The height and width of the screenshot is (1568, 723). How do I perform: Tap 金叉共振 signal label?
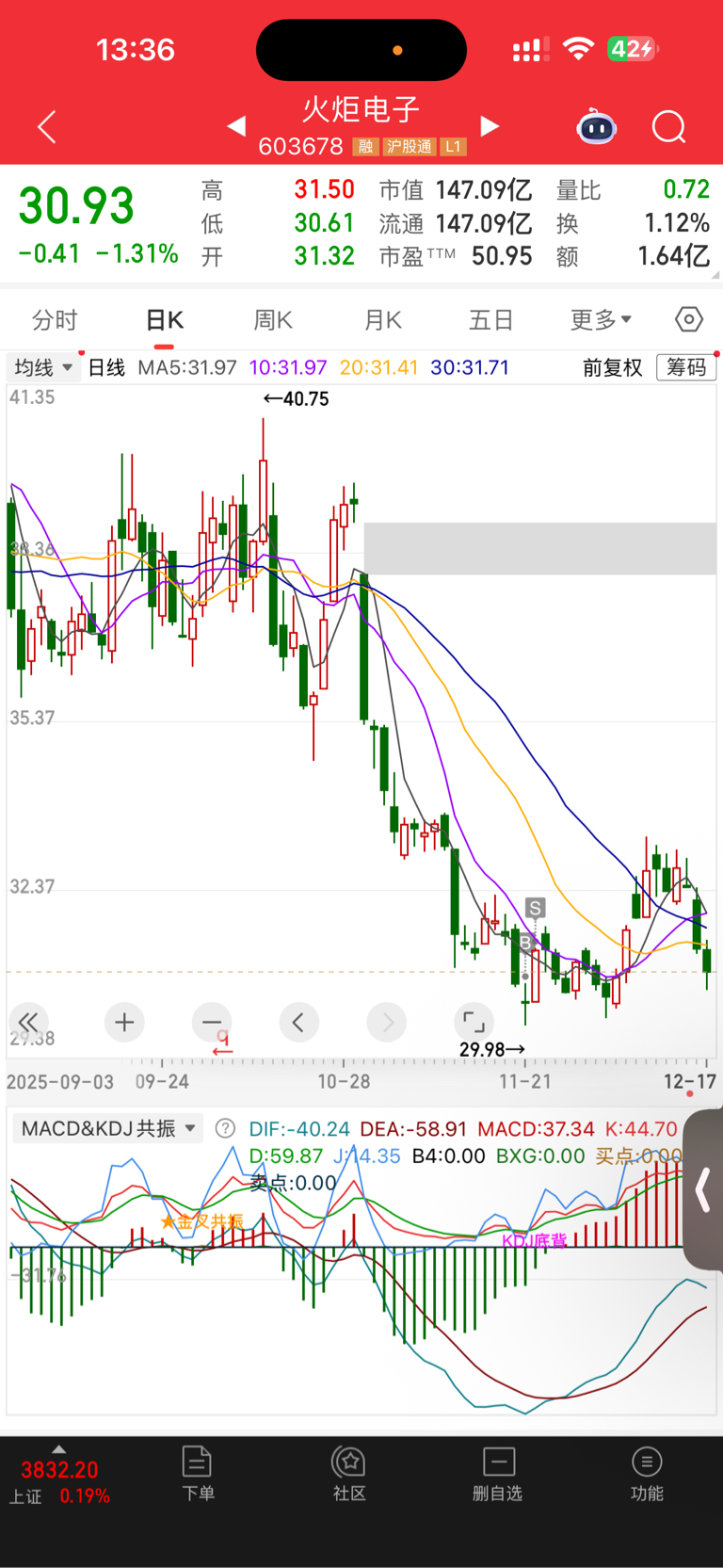(202, 1221)
